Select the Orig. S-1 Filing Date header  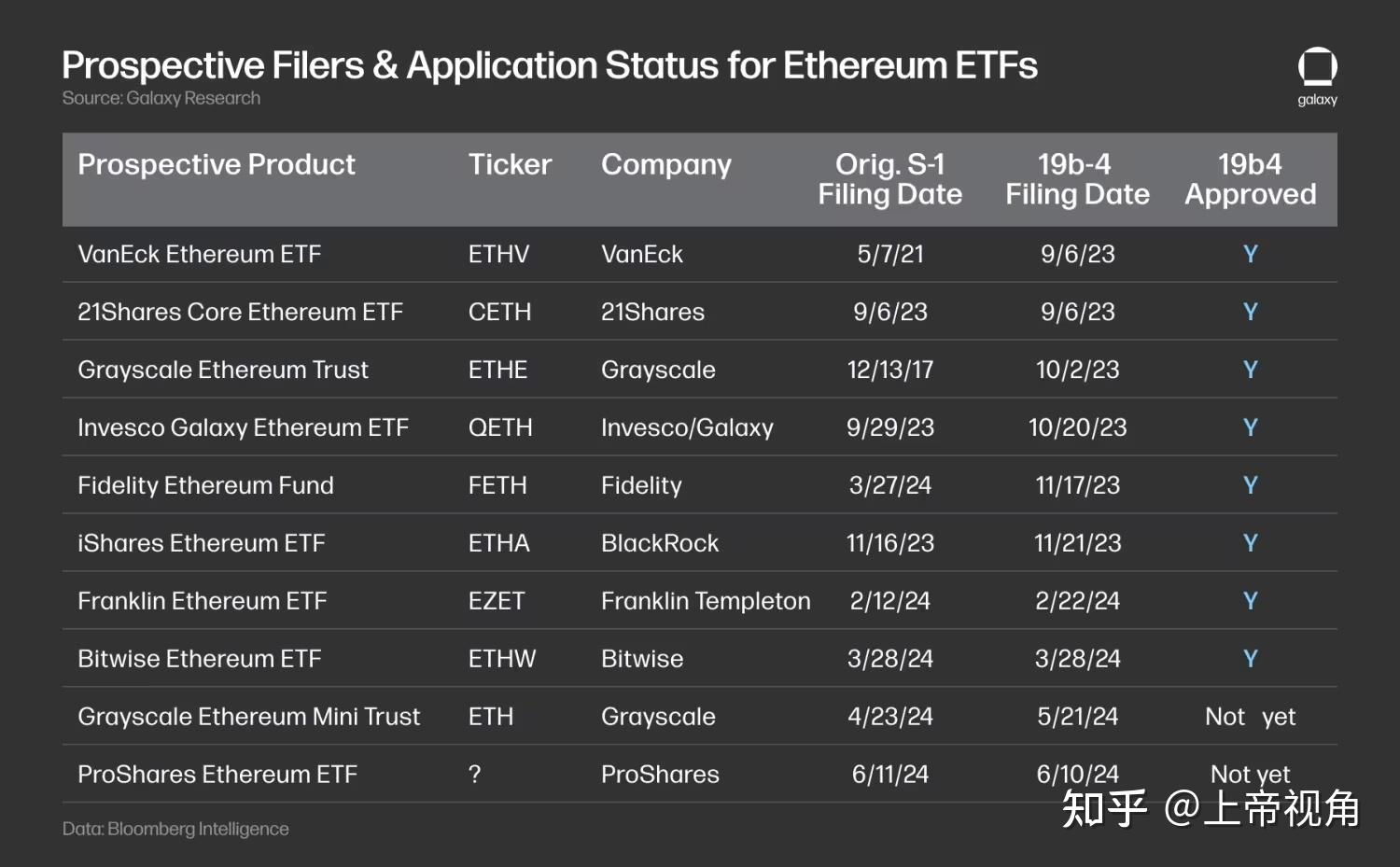pyautogui.click(x=890, y=179)
